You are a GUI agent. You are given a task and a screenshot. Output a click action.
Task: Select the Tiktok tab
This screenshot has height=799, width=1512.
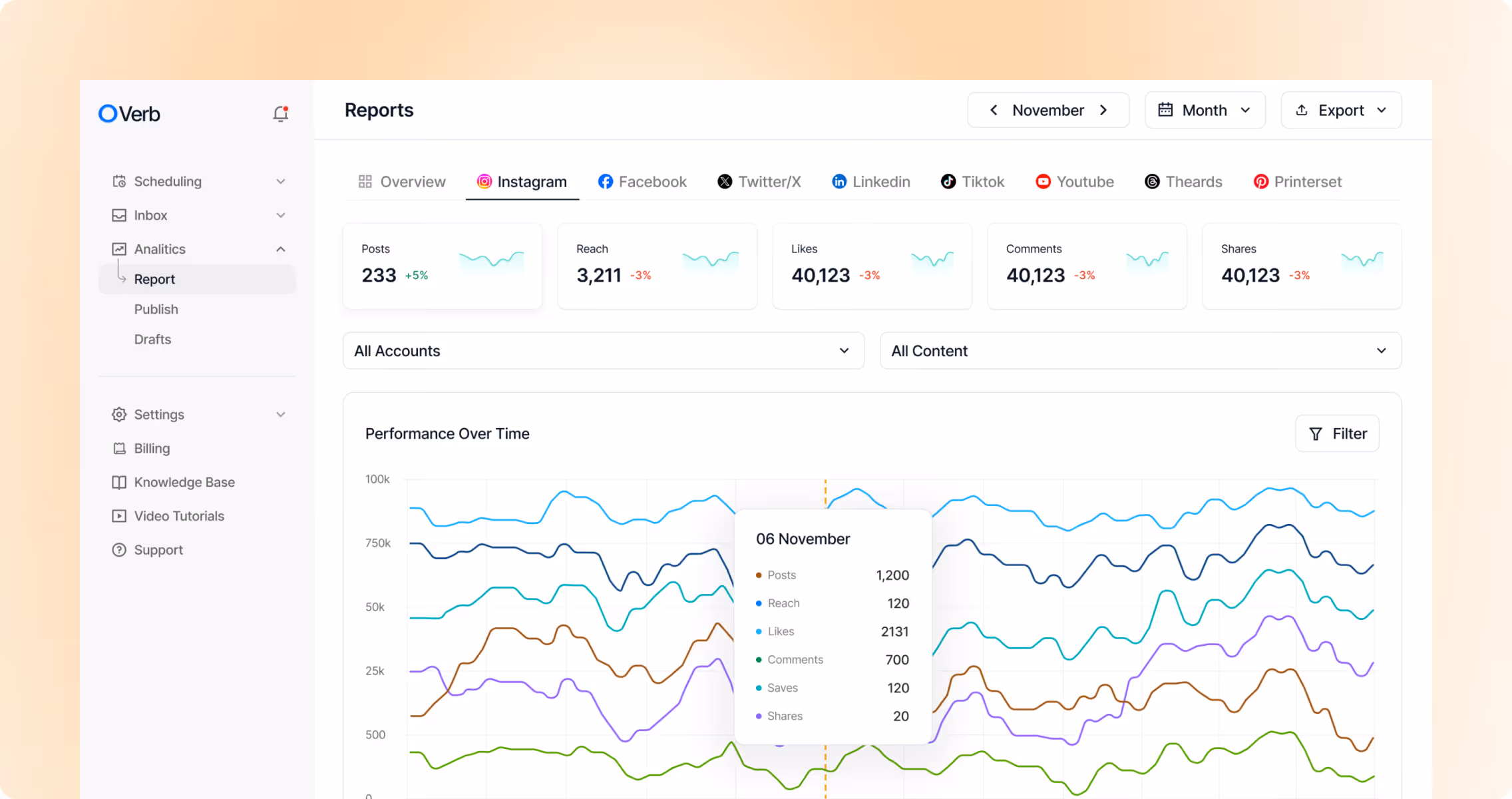[972, 182]
